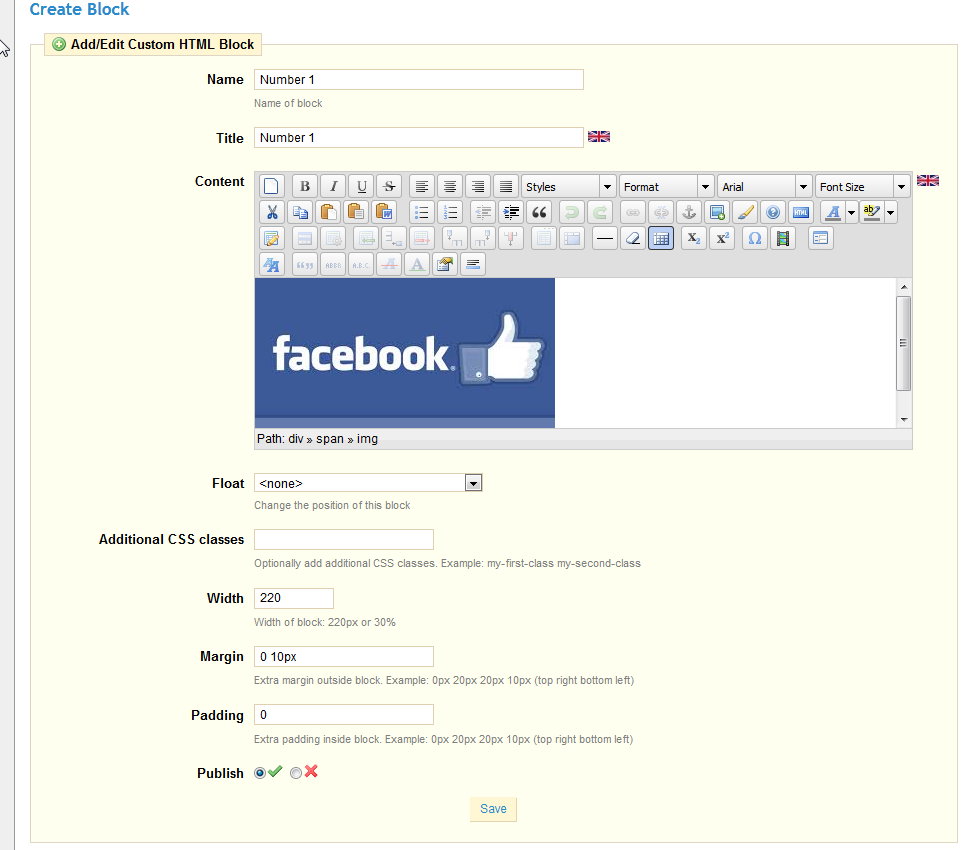Screen dimensions: 962x850
Task: Center align the text
Action: point(450,187)
